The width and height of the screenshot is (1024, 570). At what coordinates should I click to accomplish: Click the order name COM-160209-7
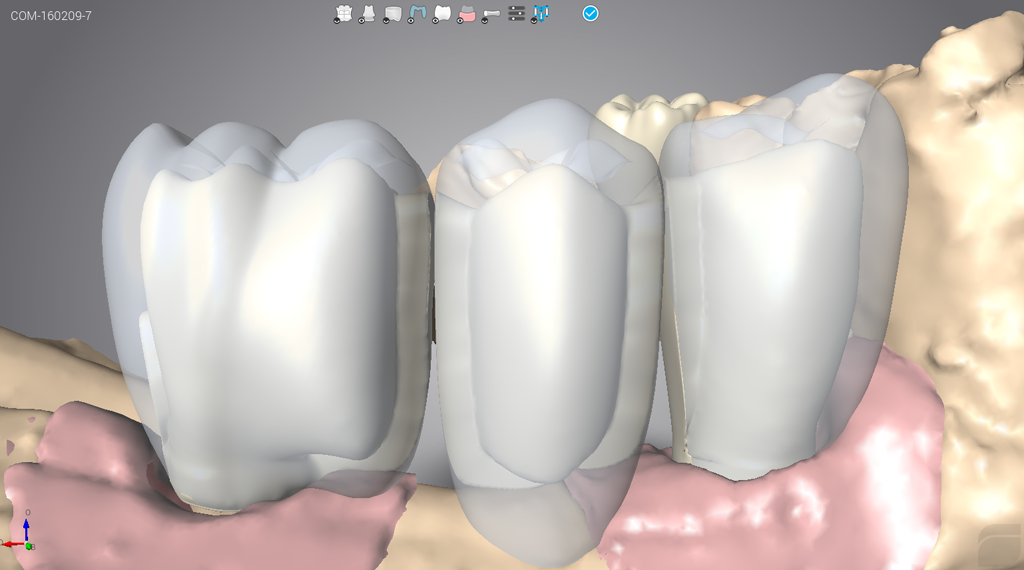[51, 16]
